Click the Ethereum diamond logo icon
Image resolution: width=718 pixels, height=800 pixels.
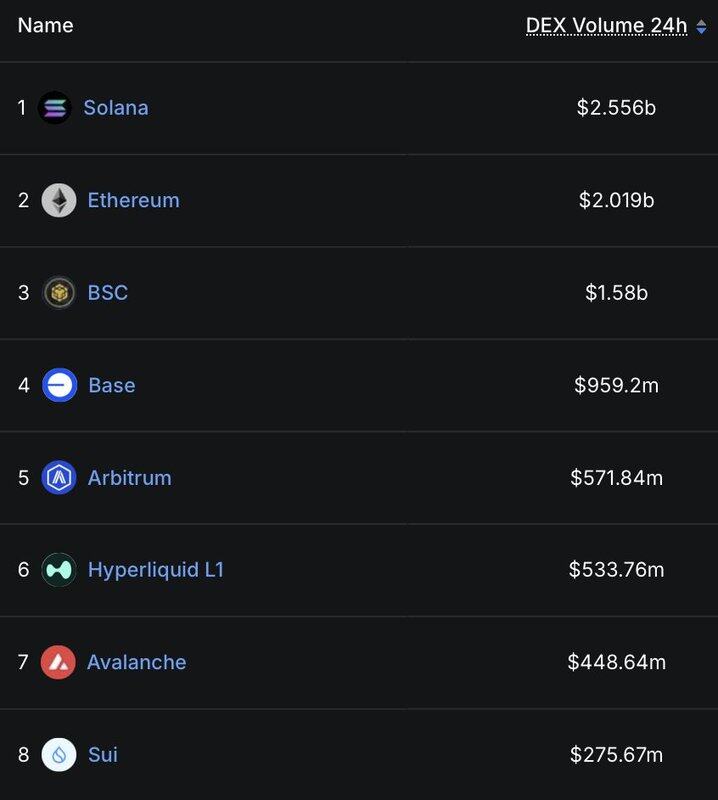pyautogui.click(x=59, y=200)
